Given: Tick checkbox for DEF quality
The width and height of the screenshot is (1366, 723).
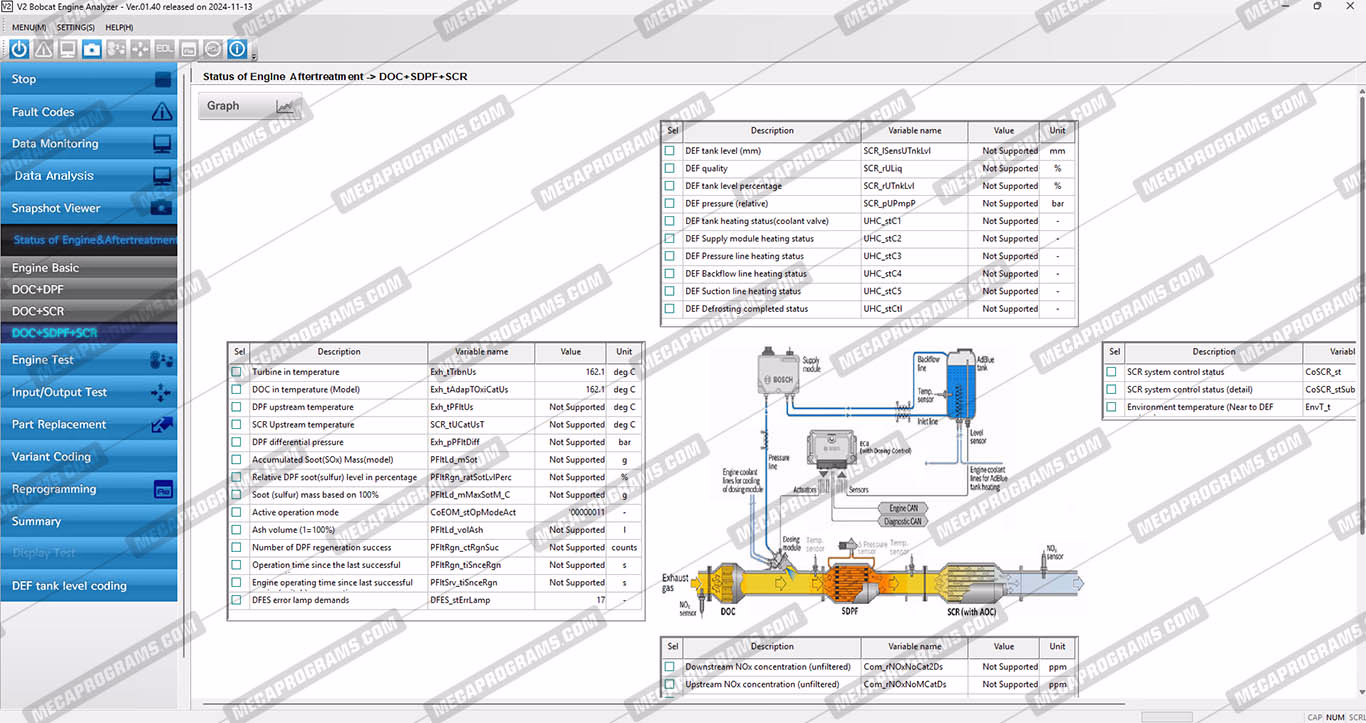Looking at the screenshot, I should (670, 168).
